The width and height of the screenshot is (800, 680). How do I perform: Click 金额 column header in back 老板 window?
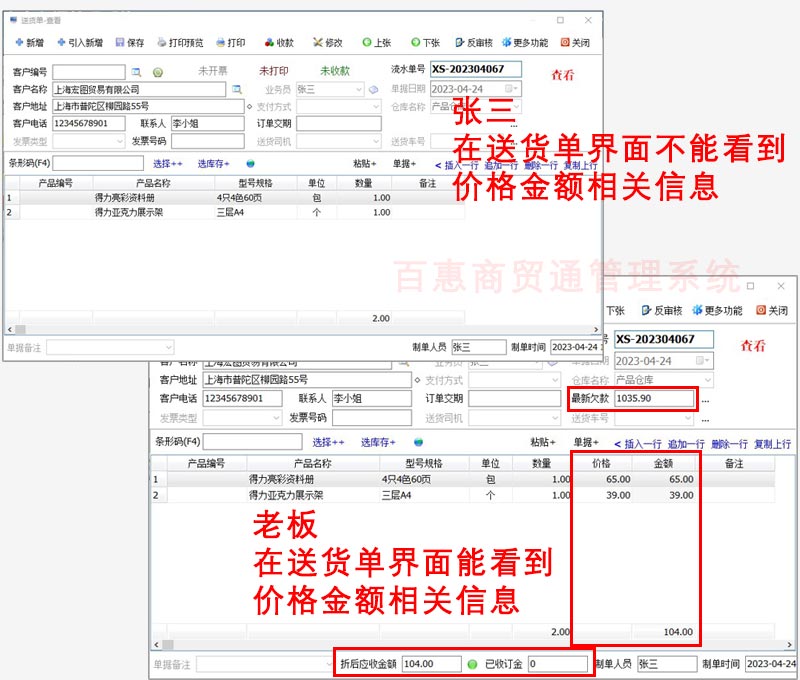click(663, 463)
